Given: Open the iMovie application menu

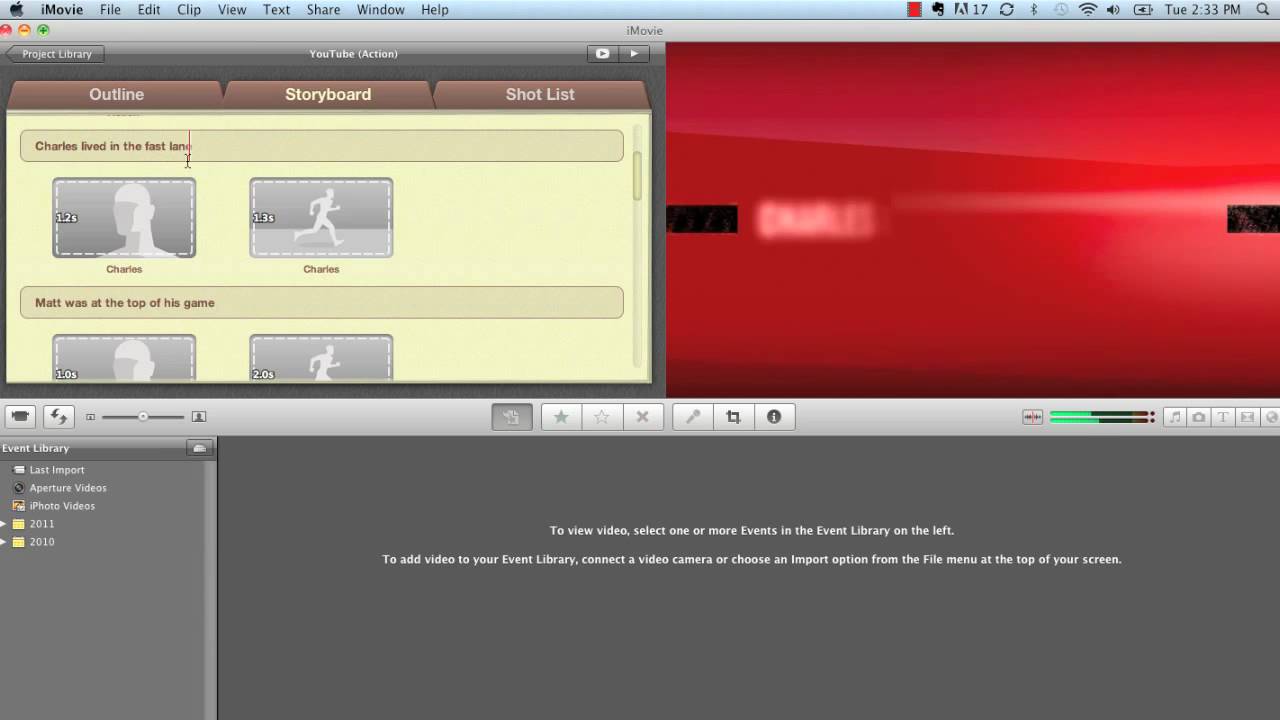Looking at the screenshot, I should coord(62,10).
